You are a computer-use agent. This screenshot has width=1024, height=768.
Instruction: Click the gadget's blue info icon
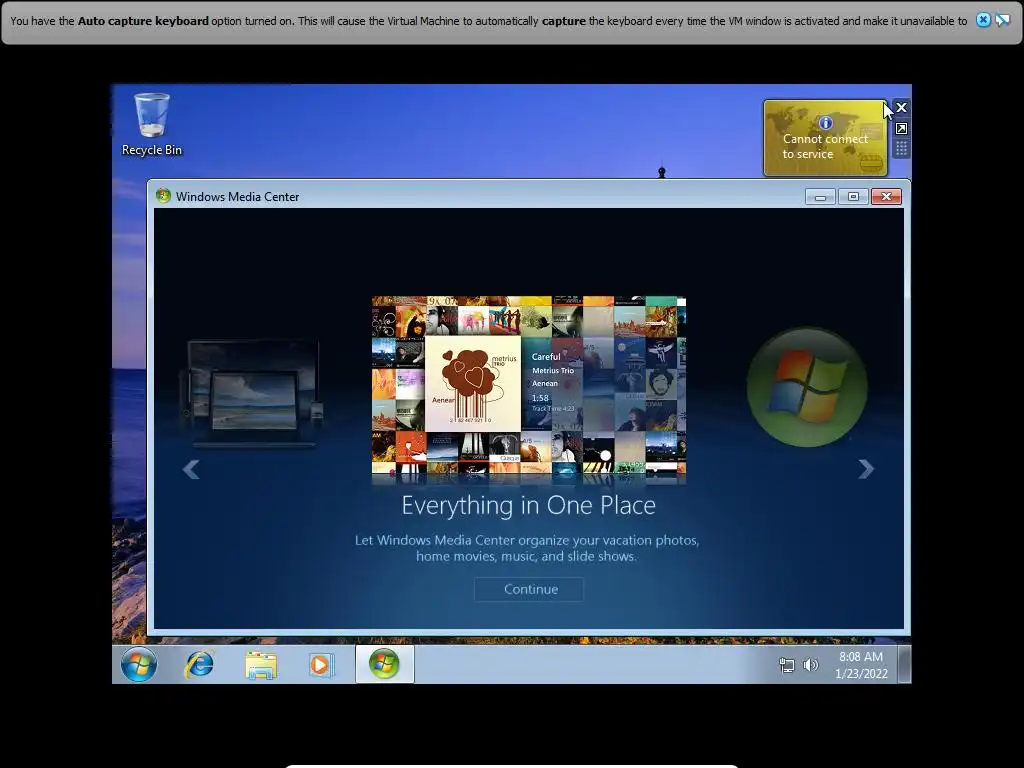tap(825, 123)
